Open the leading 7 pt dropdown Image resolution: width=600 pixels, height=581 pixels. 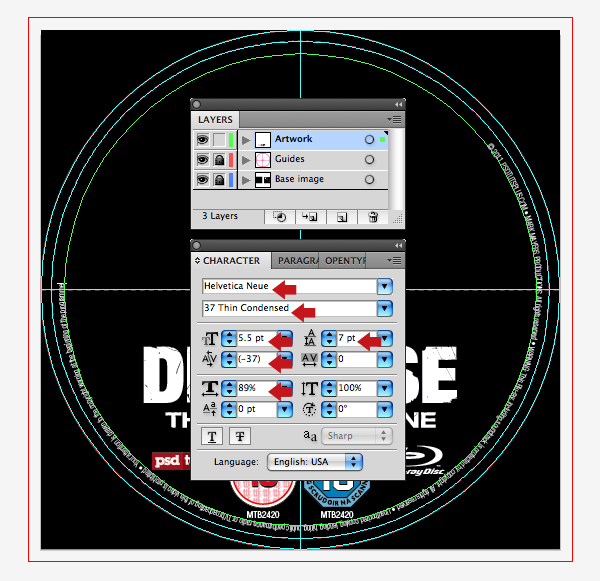[x=385, y=338]
